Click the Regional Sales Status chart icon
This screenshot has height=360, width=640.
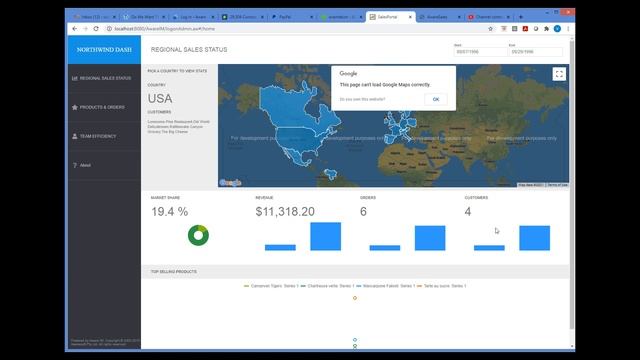click(75, 78)
